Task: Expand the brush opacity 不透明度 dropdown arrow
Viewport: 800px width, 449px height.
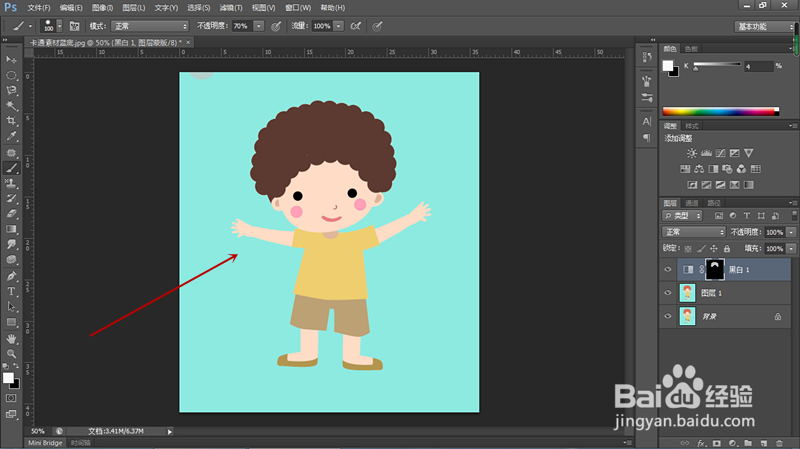Action: (259, 25)
